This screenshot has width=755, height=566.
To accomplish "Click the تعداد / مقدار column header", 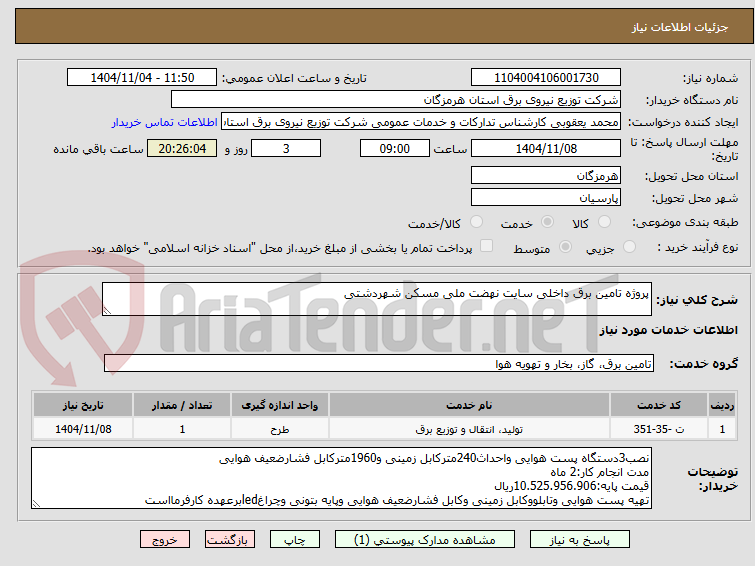I will click(182, 405).
